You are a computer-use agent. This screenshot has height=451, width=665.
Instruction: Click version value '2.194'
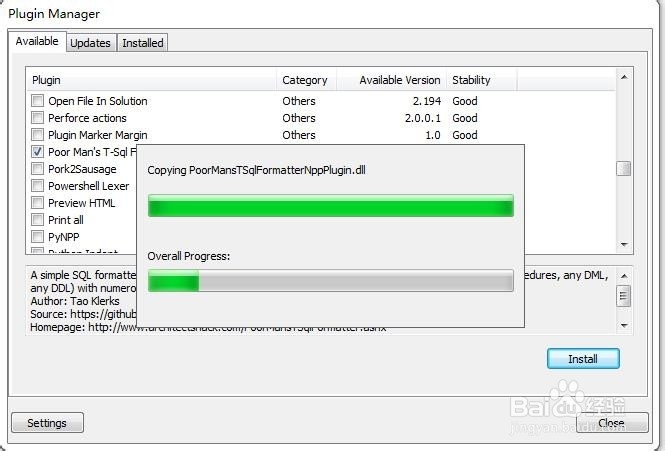click(x=427, y=101)
